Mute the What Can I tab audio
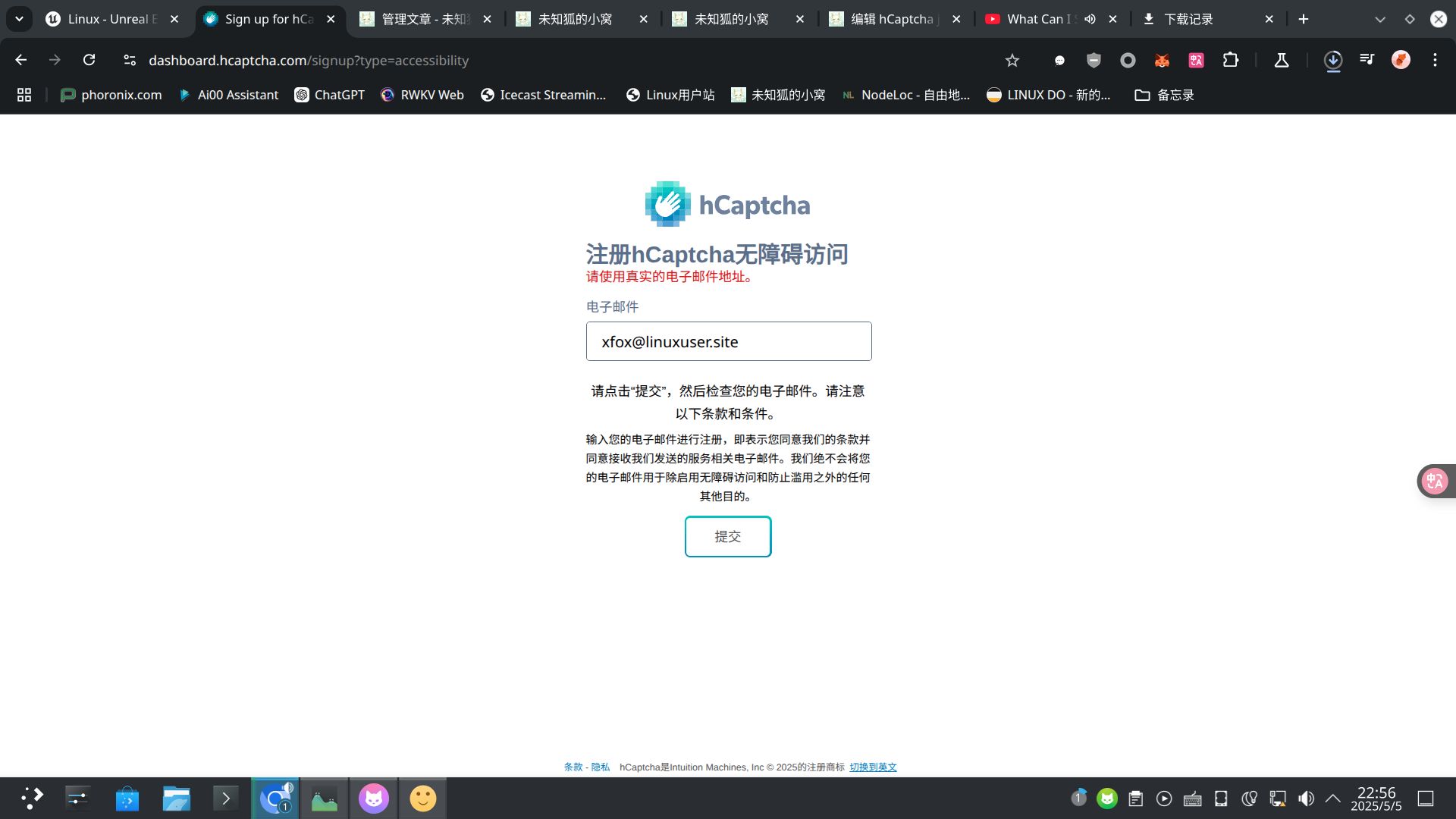 [1090, 19]
